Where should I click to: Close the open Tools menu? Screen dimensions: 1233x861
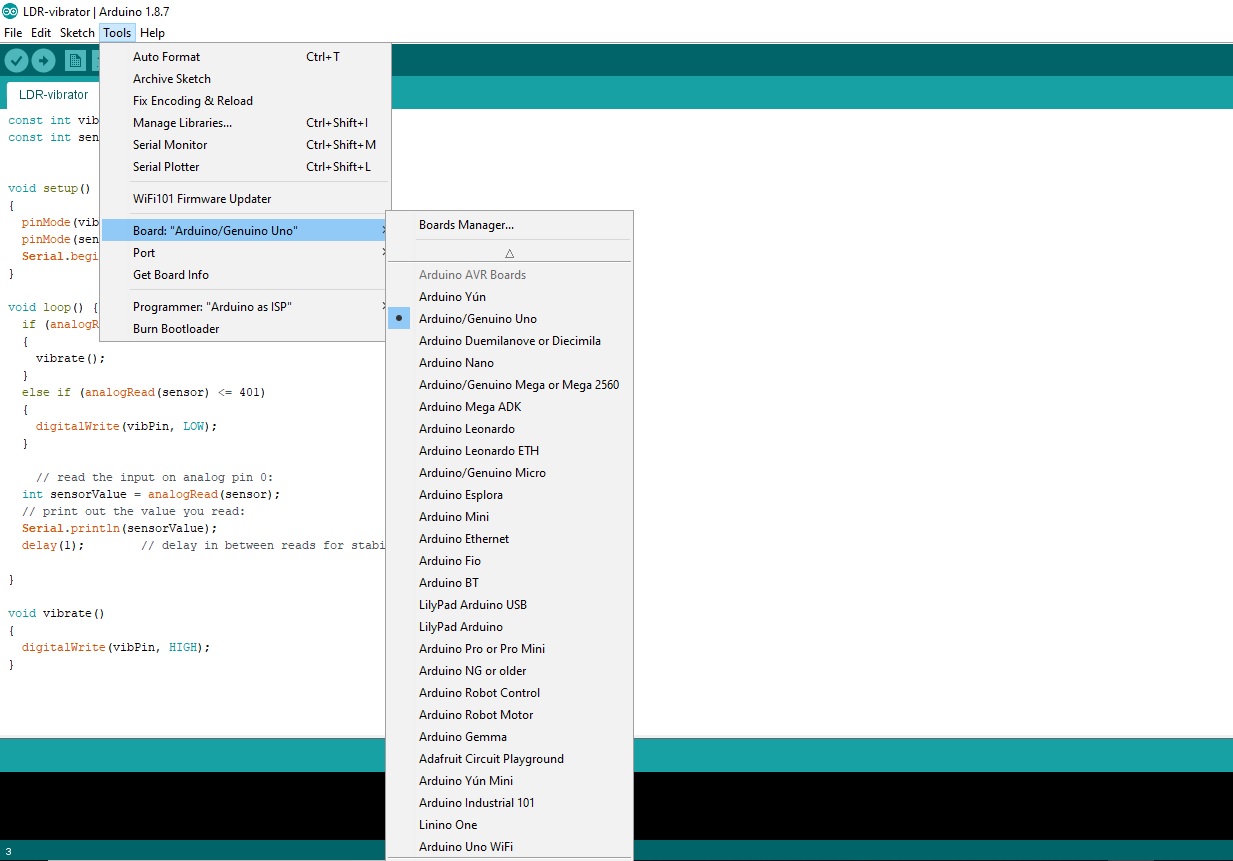[117, 33]
